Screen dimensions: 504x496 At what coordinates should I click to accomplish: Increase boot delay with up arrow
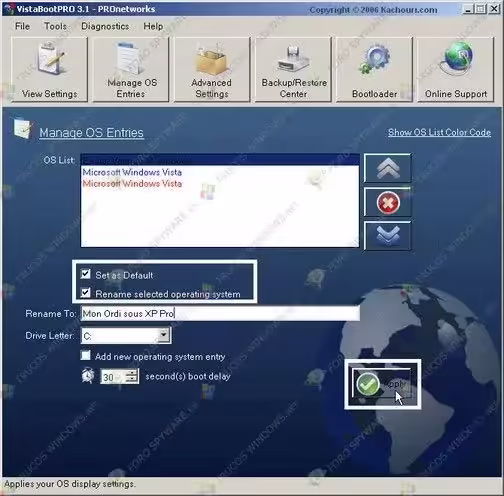coord(132,373)
